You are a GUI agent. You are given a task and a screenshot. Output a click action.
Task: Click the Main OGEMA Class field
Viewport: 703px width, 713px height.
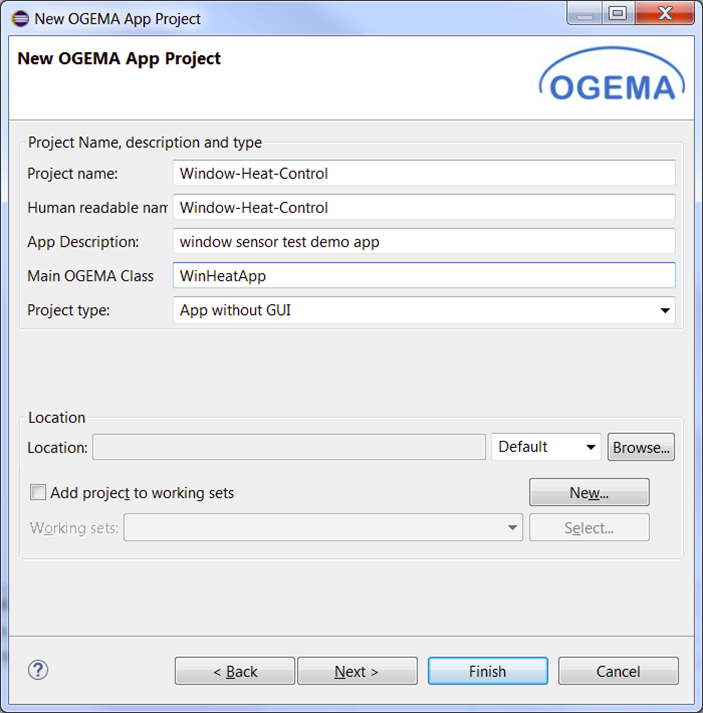(424, 275)
